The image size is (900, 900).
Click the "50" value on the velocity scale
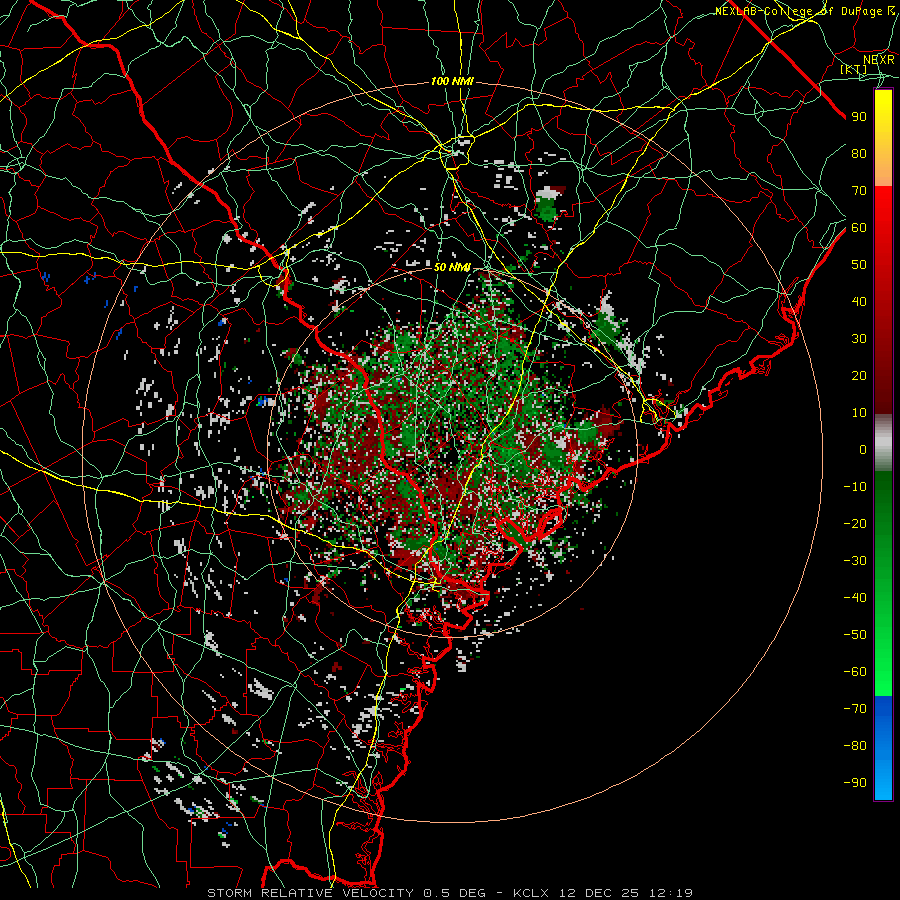859,265
